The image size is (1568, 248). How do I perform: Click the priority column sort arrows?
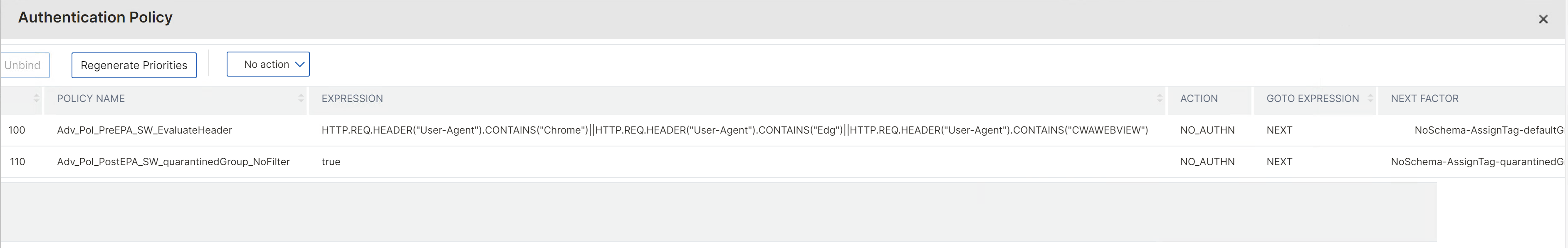coord(37,98)
